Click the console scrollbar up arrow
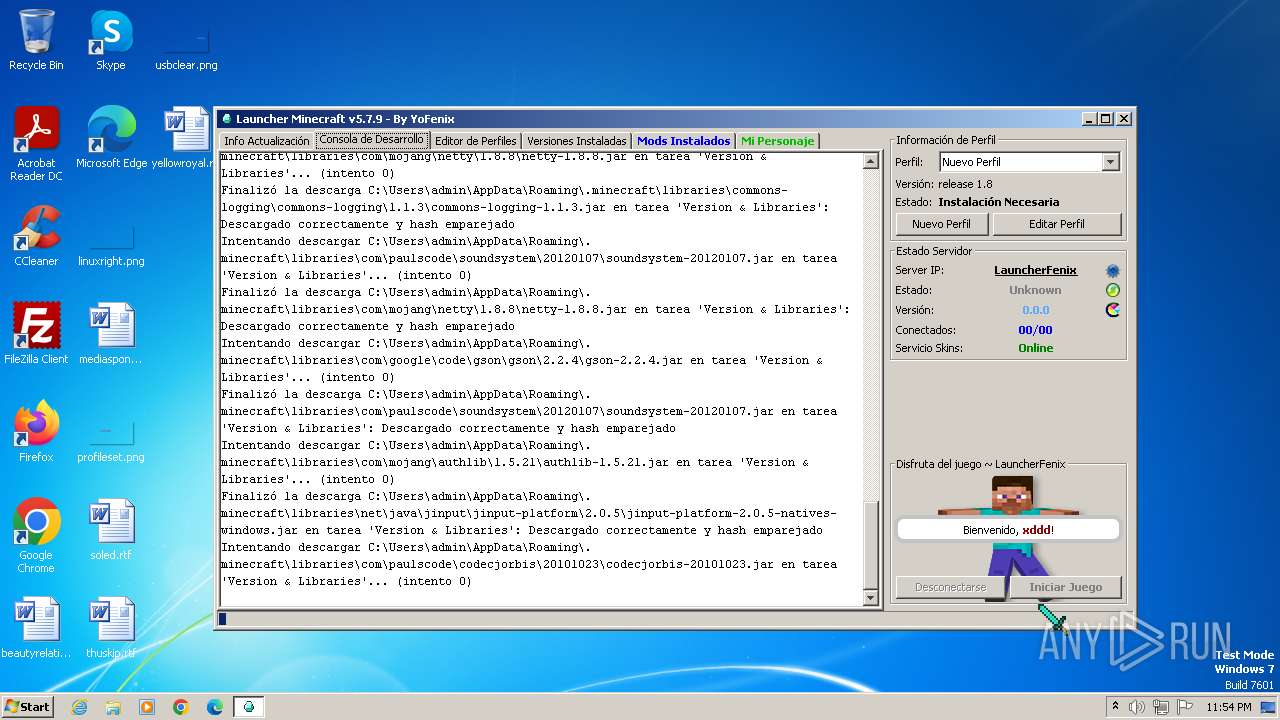This screenshot has width=1280, height=720. (870, 161)
